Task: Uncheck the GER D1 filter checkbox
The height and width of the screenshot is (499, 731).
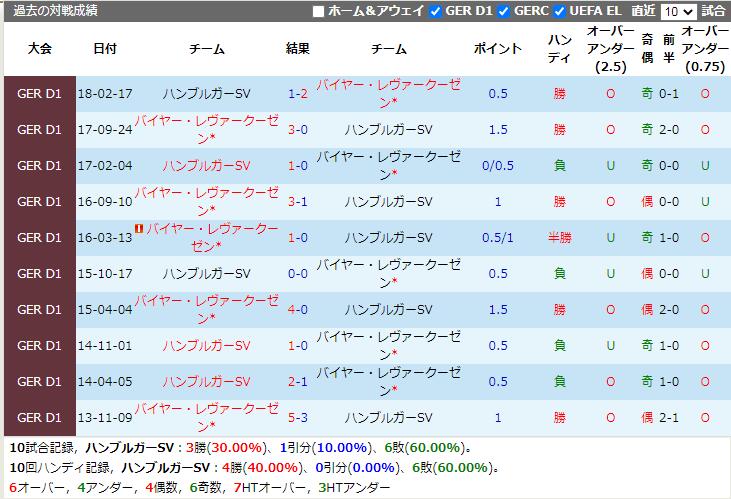Action: 435,12
